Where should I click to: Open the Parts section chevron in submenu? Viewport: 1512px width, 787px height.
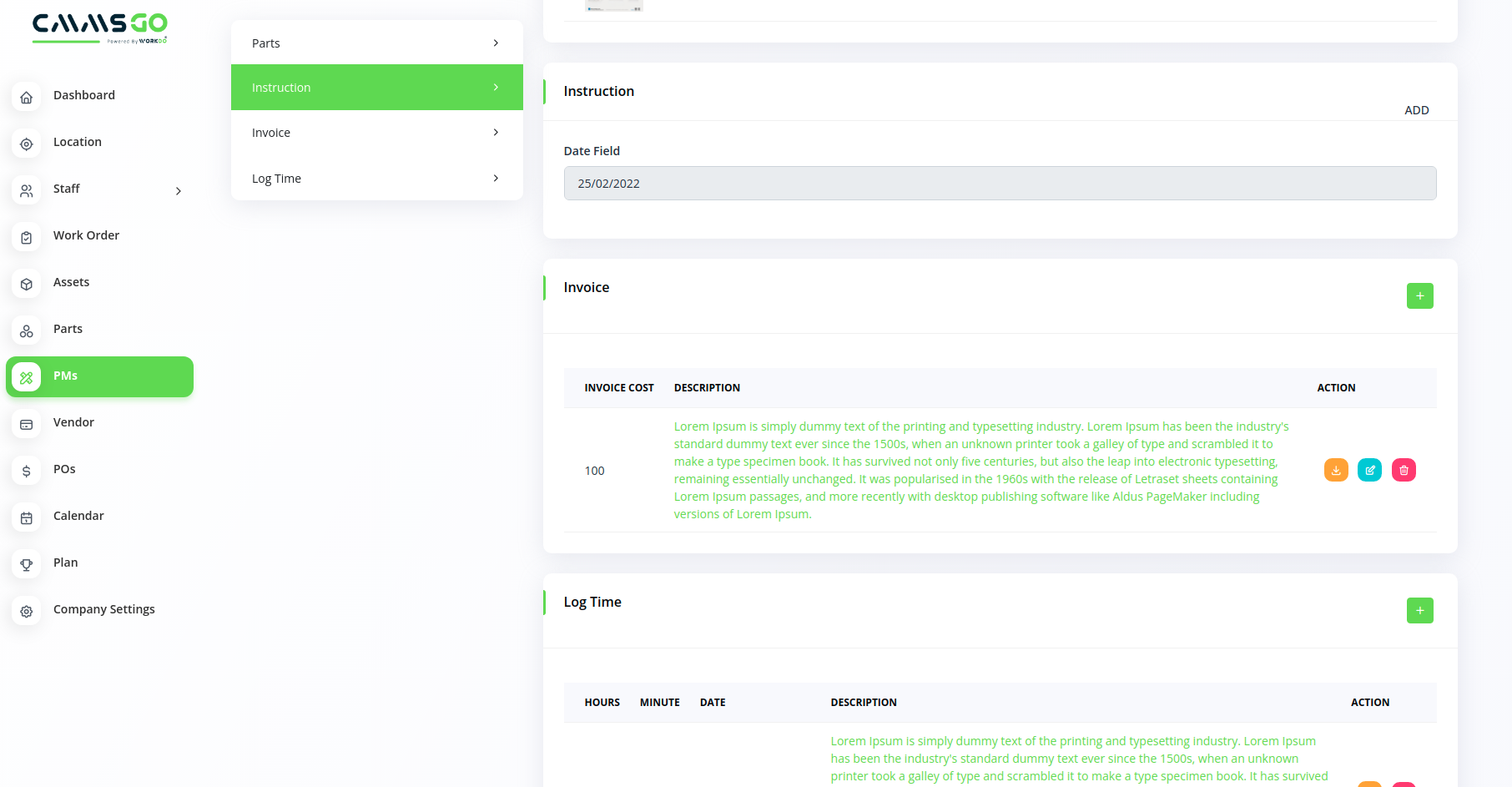496,43
